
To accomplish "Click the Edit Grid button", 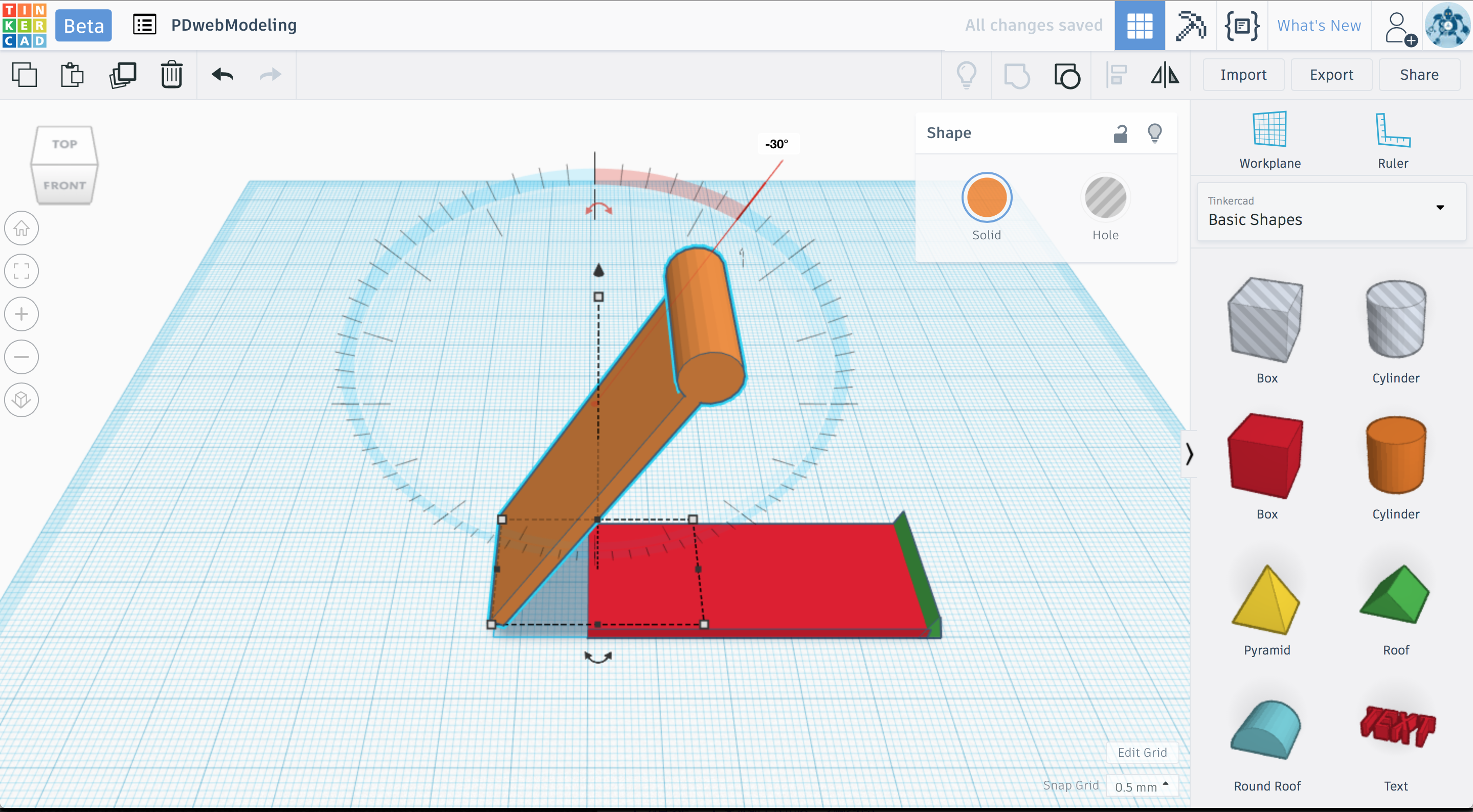I will (1142, 753).
